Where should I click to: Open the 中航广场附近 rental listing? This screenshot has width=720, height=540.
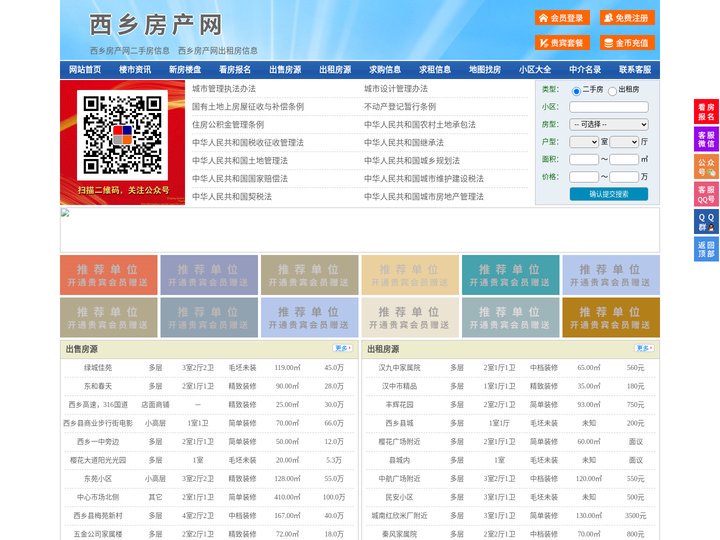click(399, 478)
